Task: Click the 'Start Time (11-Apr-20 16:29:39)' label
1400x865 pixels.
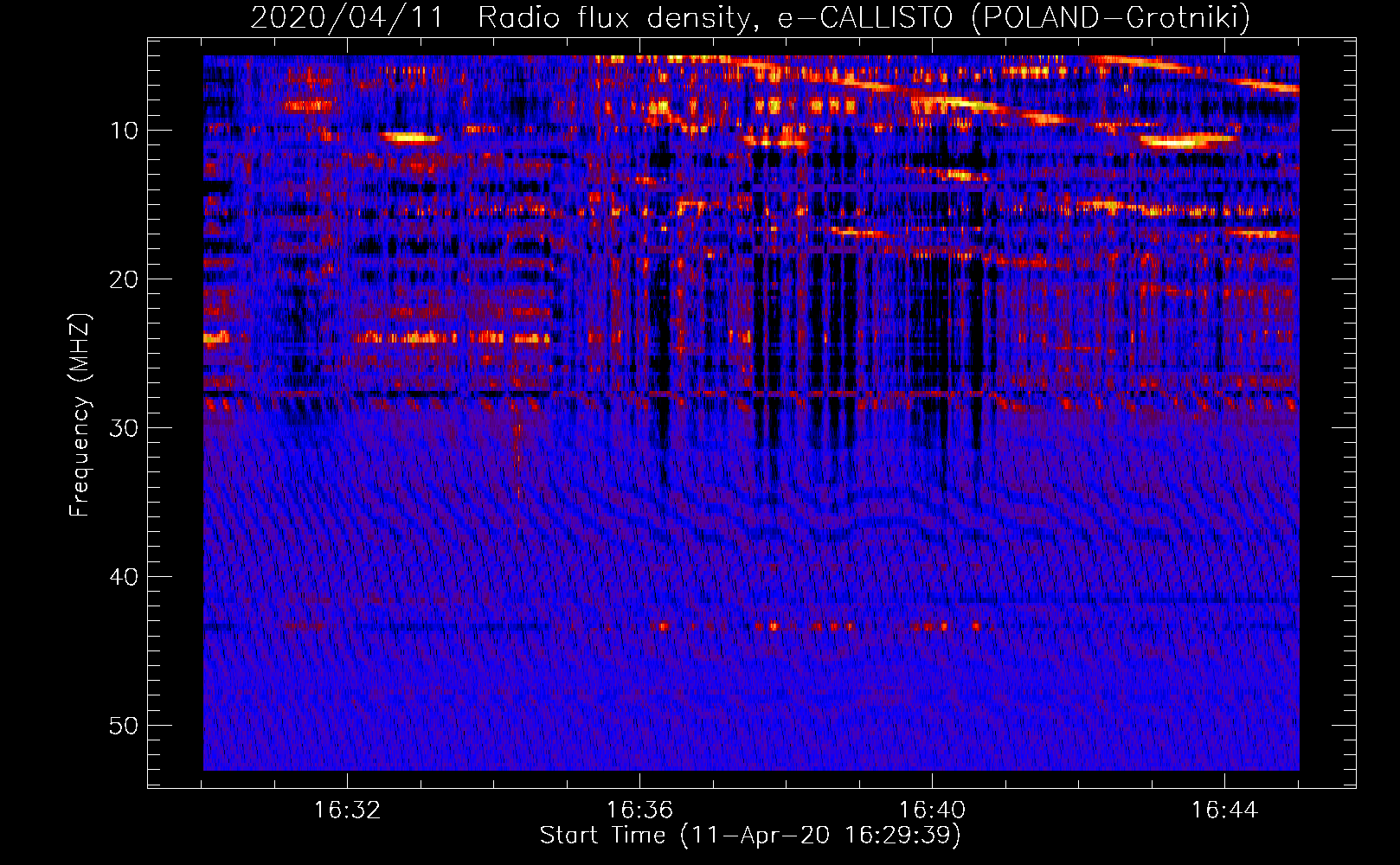Action: (x=750, y=836)
